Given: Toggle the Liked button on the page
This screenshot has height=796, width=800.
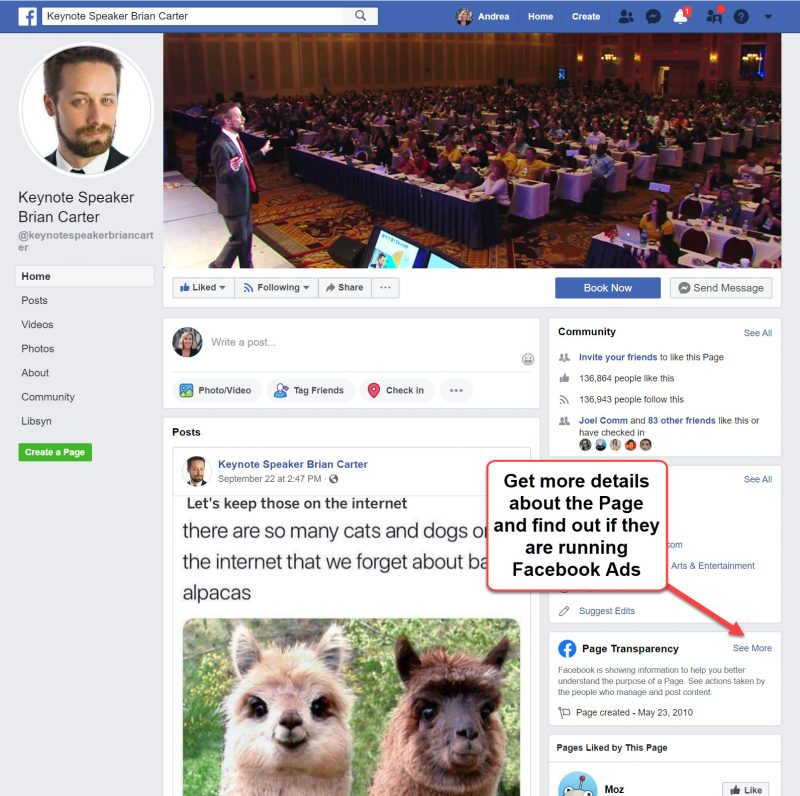Looking at the screenshot, I should 202,287.
